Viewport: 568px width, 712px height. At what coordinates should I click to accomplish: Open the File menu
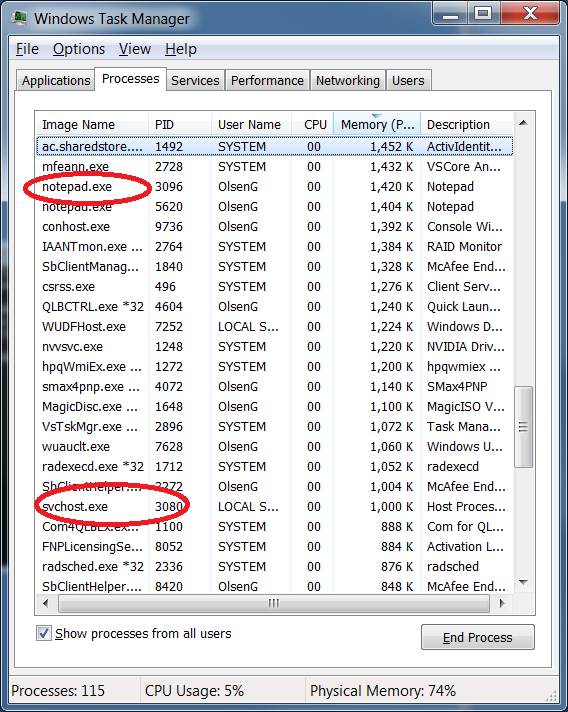(x=27, y=49)
